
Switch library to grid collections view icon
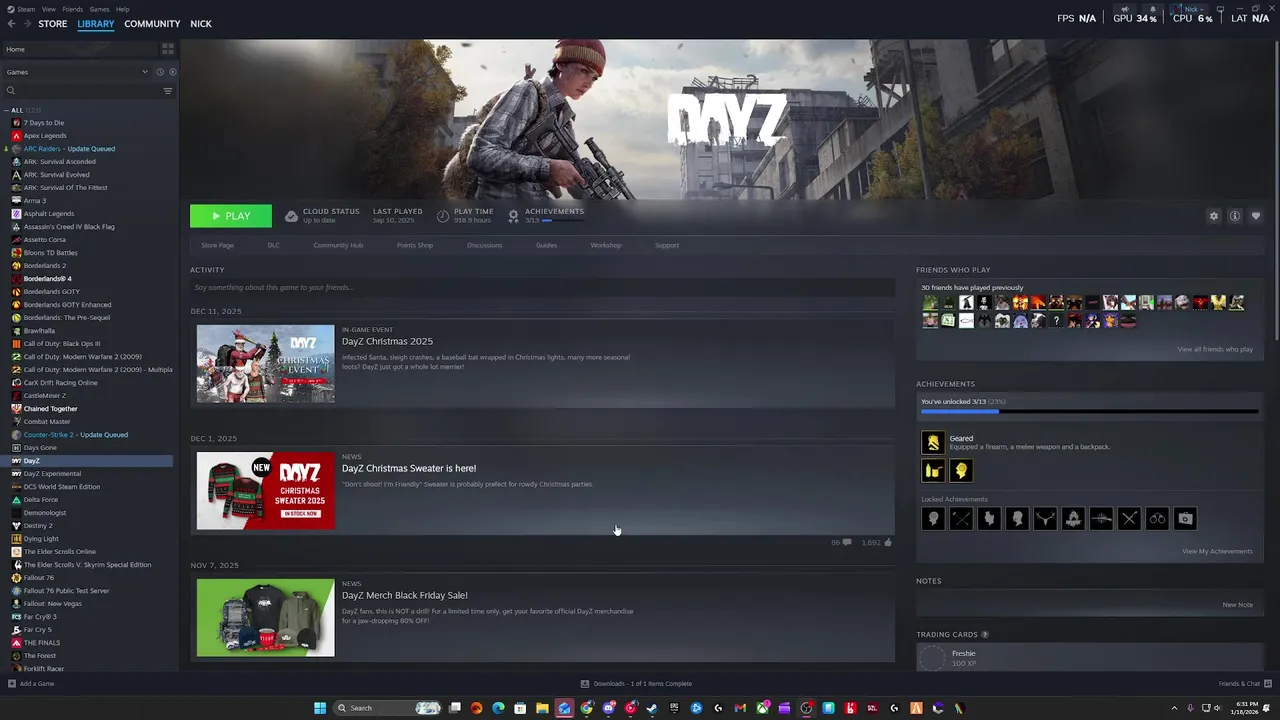coord(167,48)
